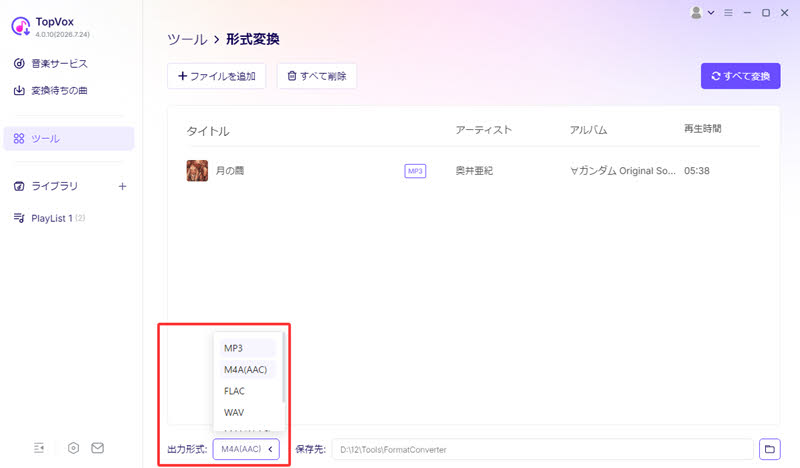Browse output folder with the folder icon

[769, 450]
